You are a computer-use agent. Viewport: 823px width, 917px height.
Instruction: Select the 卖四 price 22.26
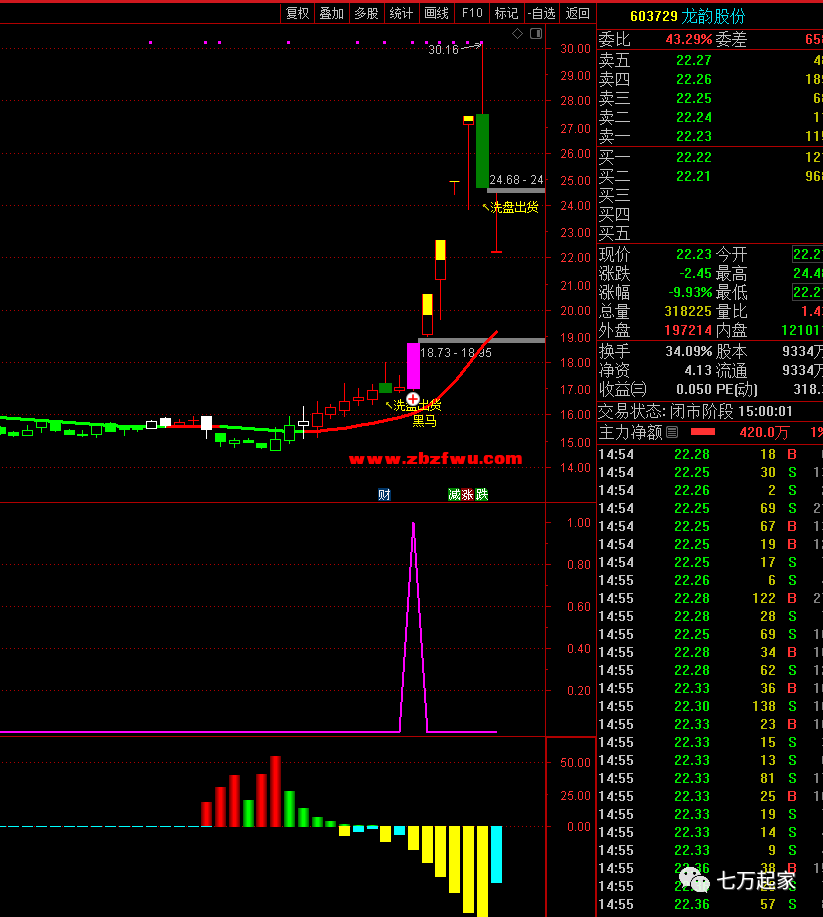694,79
